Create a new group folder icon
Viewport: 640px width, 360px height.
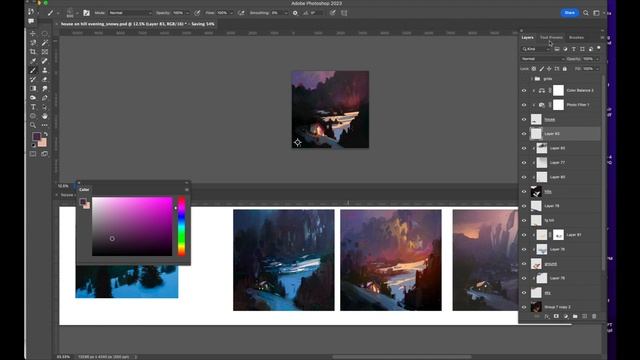pos(575,316)
